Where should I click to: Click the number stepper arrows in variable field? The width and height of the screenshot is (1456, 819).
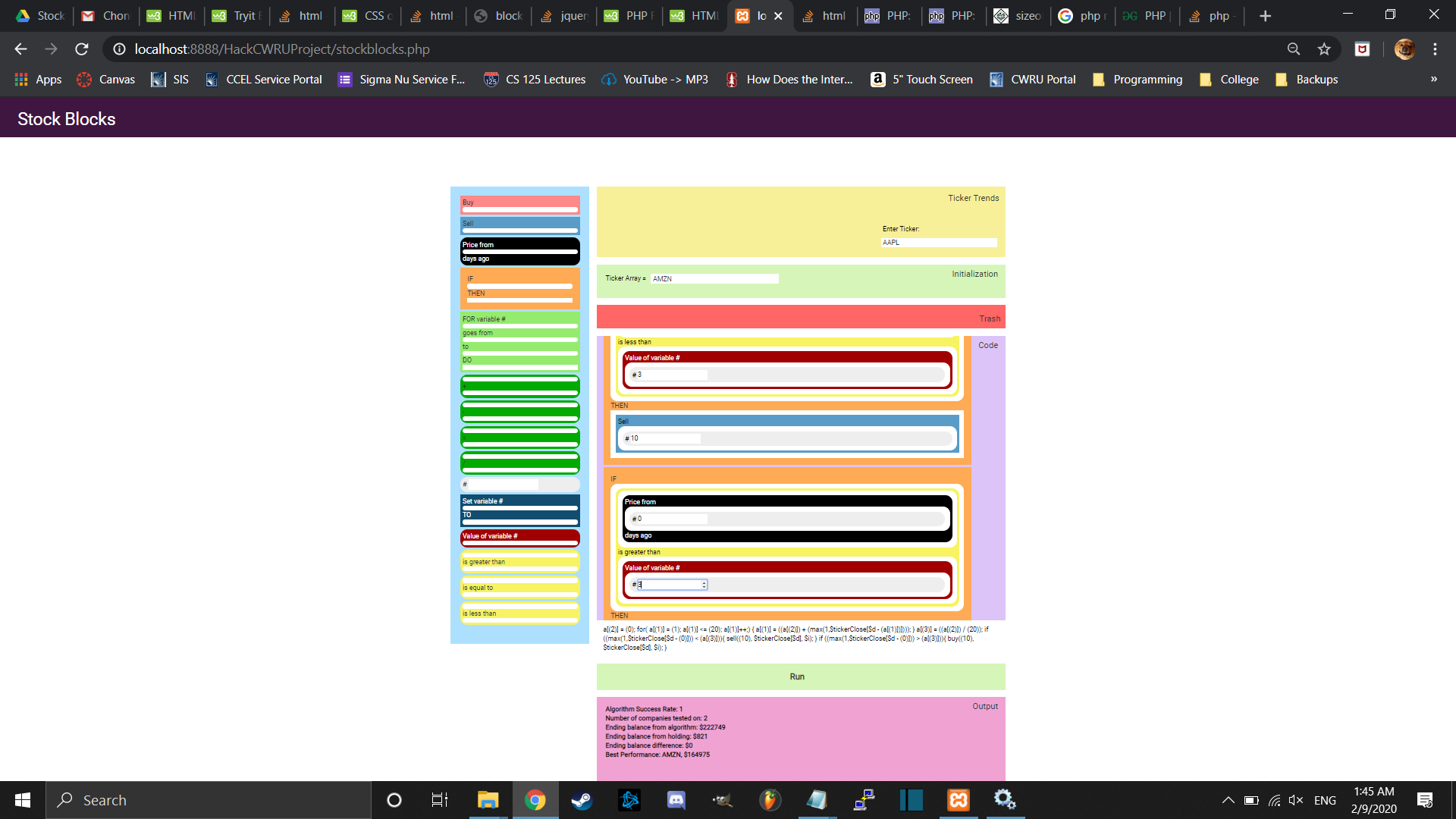click(x=704, y=585)
